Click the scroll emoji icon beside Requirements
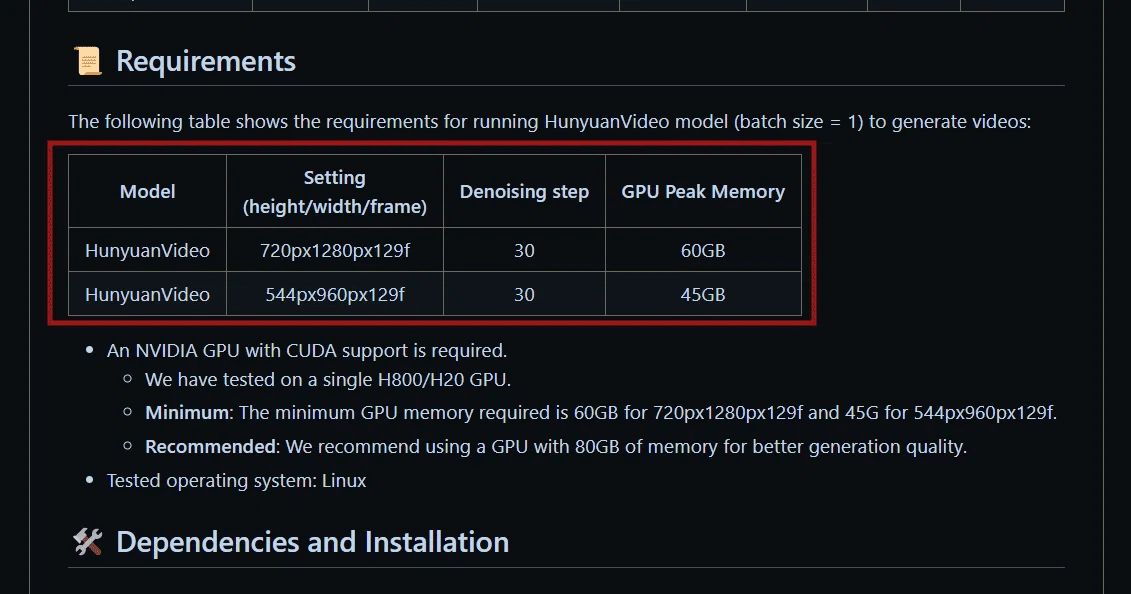 pyautogui.click(x=88, y=61)
